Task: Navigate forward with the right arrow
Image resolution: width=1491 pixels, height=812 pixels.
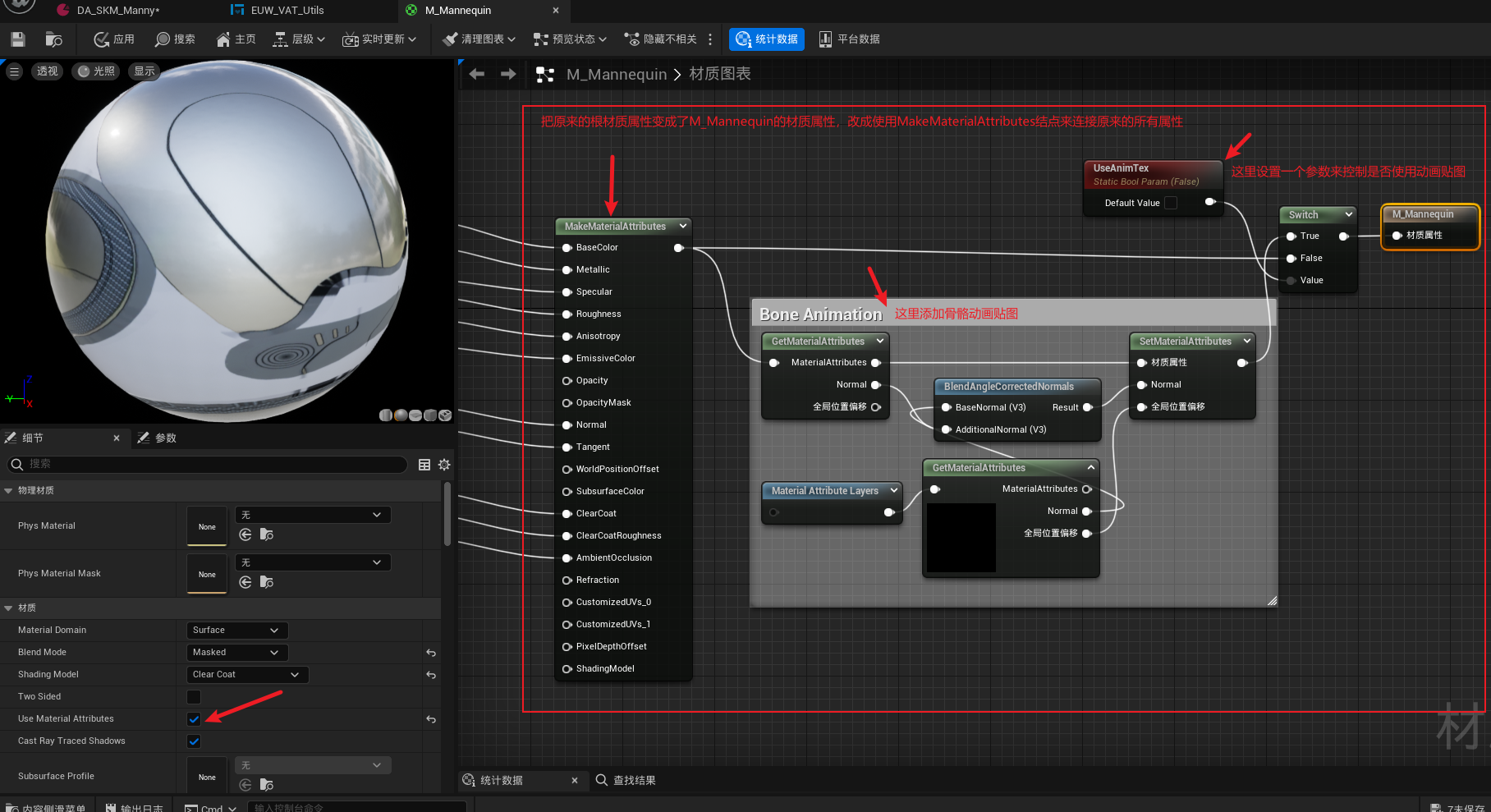Action: coord(508,75)
